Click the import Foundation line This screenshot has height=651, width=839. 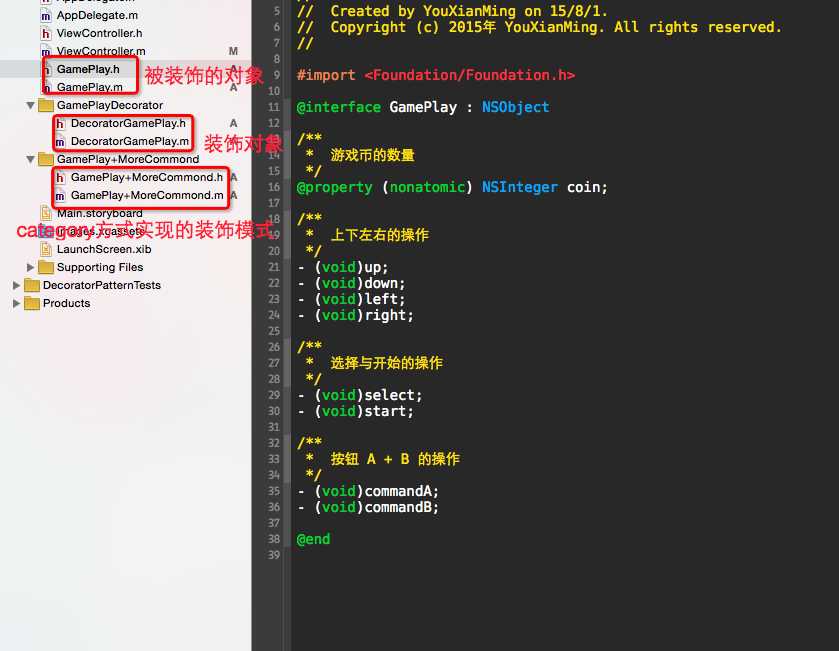pyautogui.click(x=436, y=75)
